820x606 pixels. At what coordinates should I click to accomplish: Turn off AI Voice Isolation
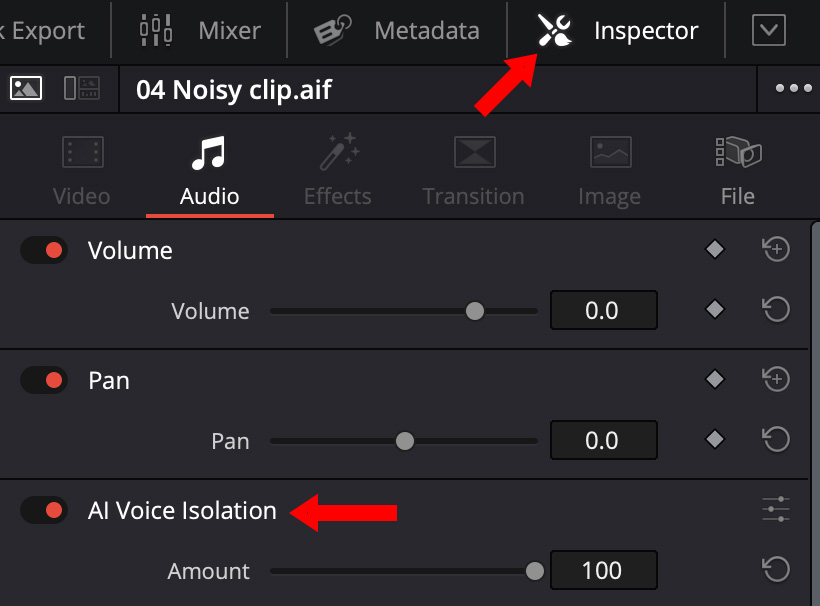click(x=44, y=510)
